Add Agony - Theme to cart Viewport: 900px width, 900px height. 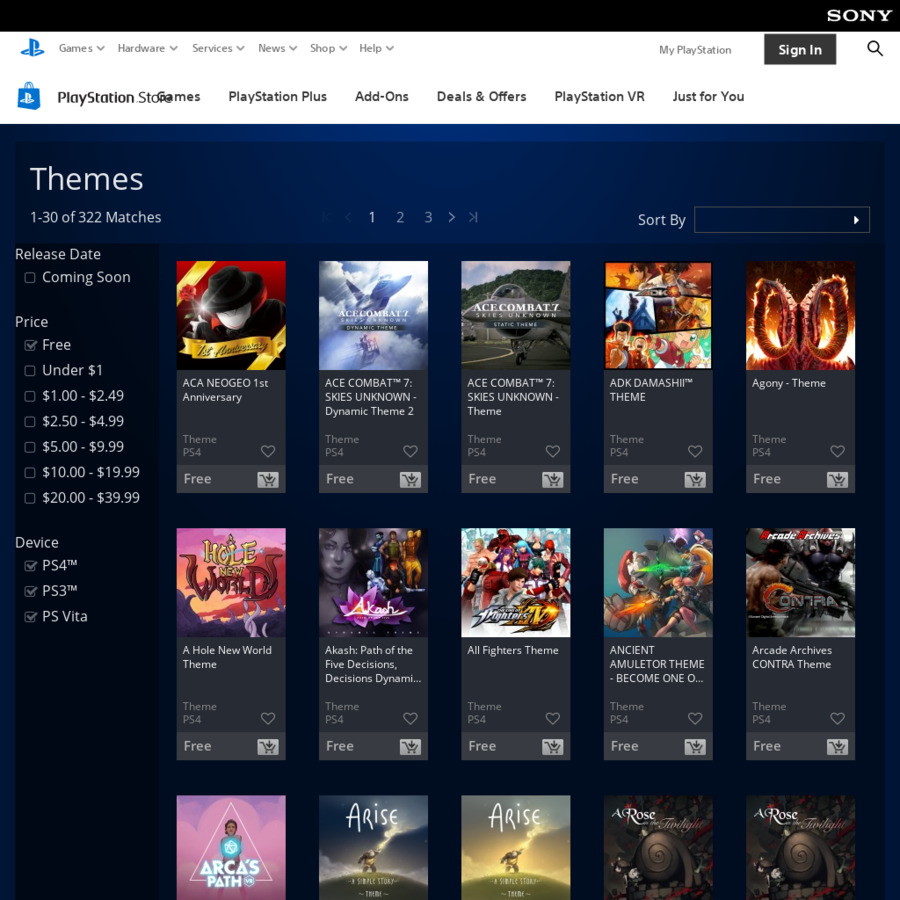(837, 479)
